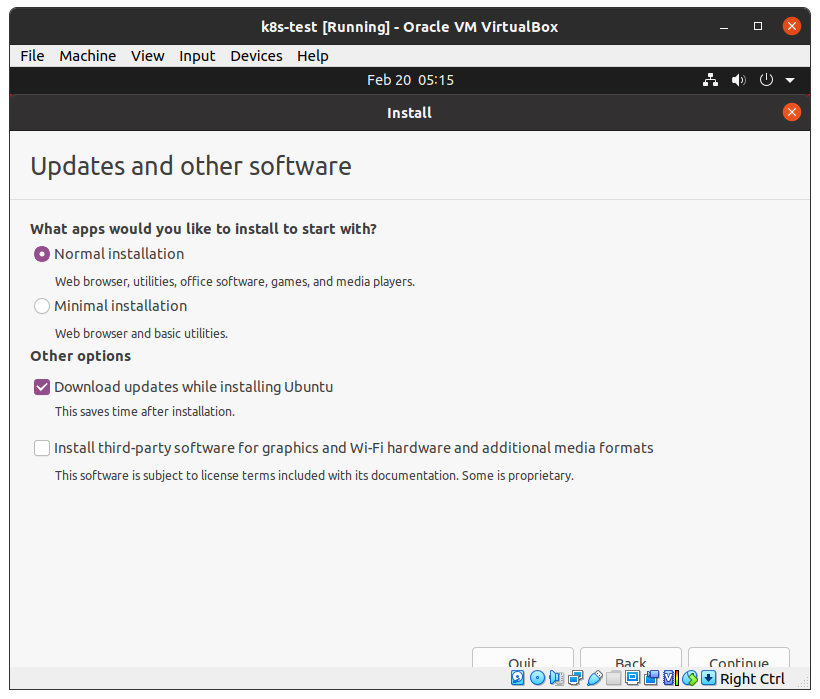The height and width of the screenshot is (699, 820).
Task: Click the optical disc drive icon
Action: tap(537, 678)
